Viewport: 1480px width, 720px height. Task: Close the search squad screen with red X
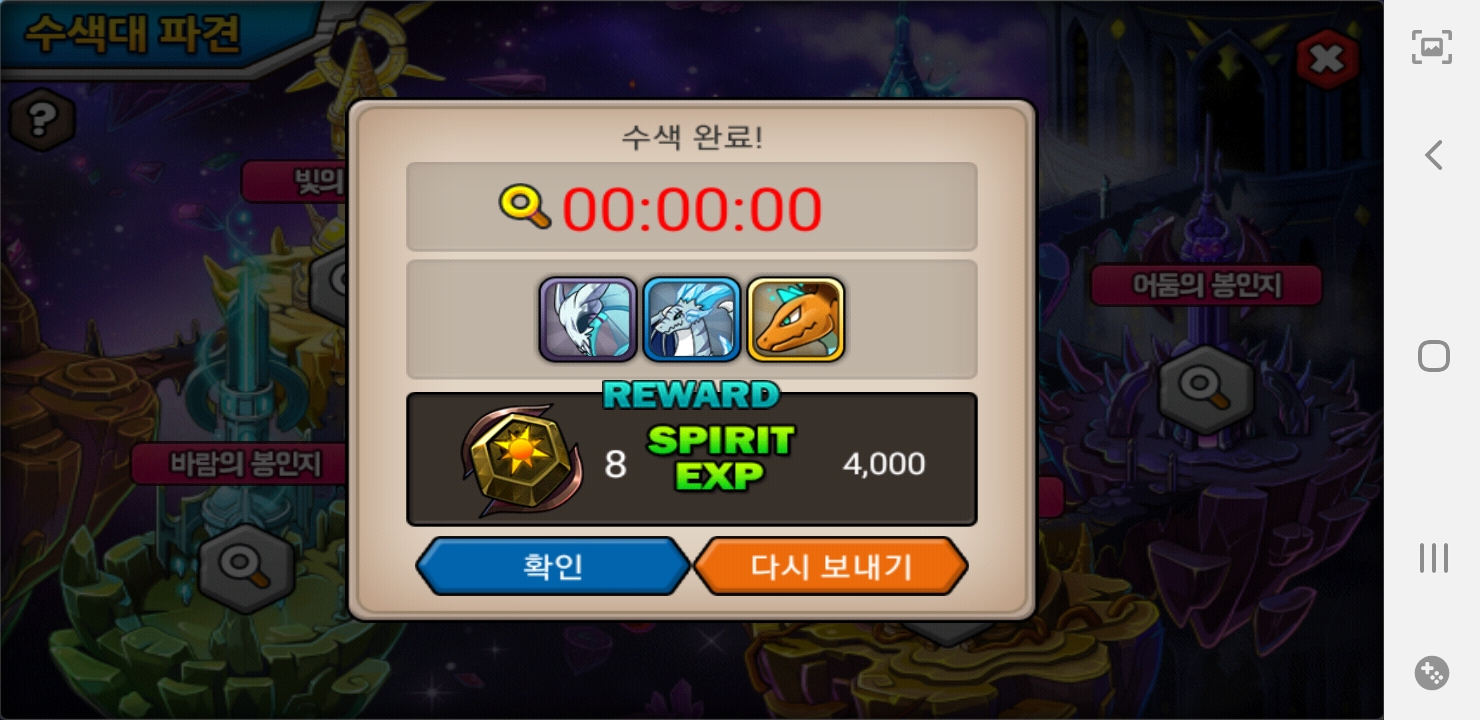coord(1327,60)
